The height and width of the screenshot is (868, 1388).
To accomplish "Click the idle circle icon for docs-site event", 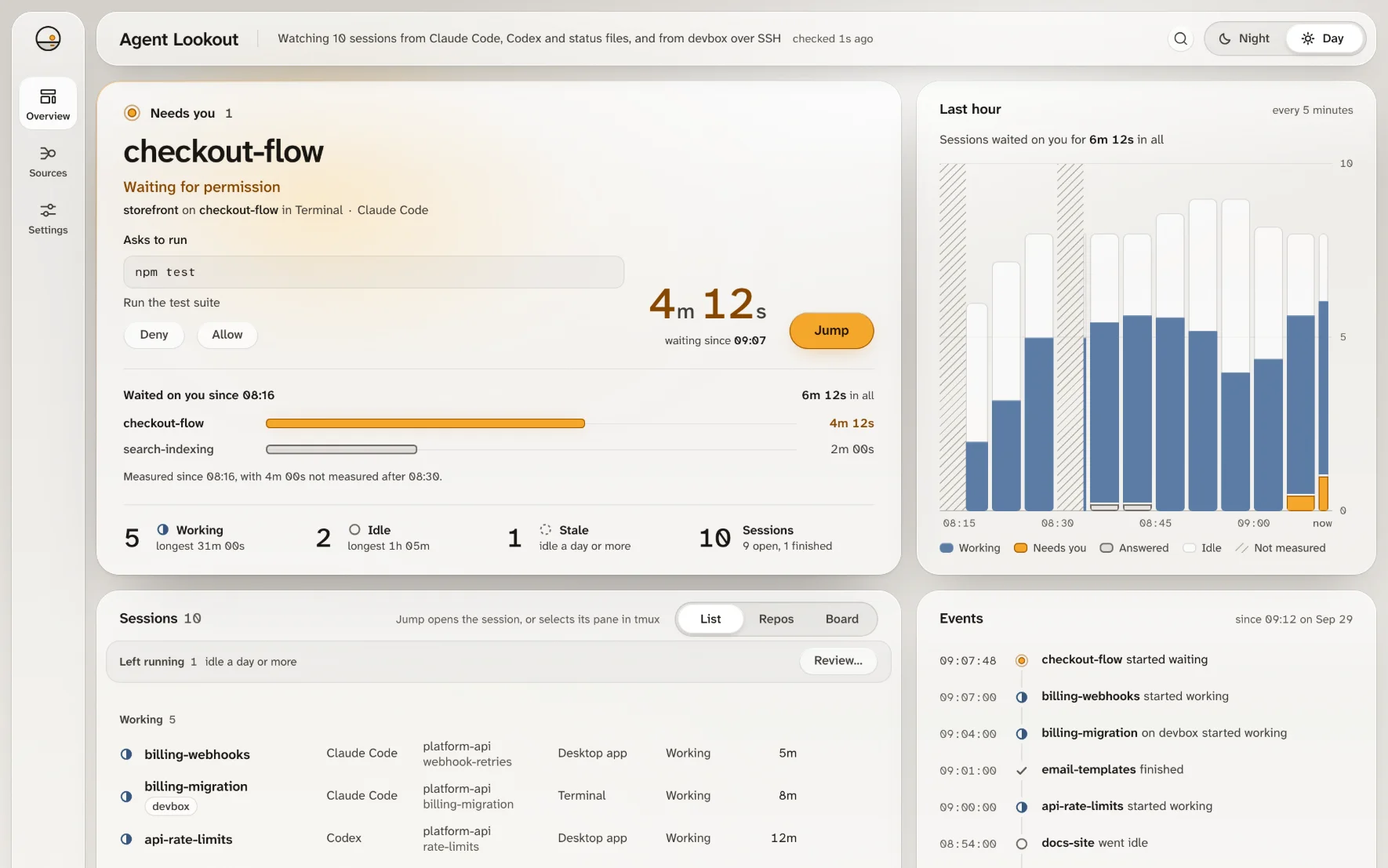I will click(1022, 844).
